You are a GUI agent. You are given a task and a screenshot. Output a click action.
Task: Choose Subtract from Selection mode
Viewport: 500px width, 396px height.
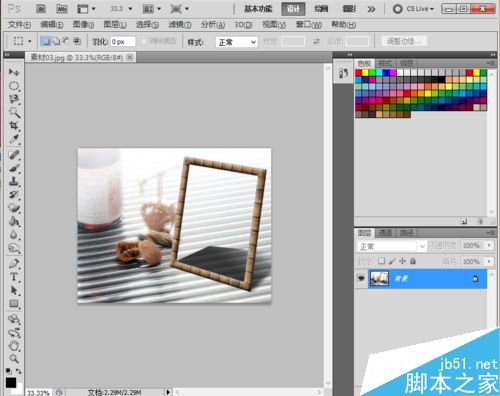click(x=66, y=41)
